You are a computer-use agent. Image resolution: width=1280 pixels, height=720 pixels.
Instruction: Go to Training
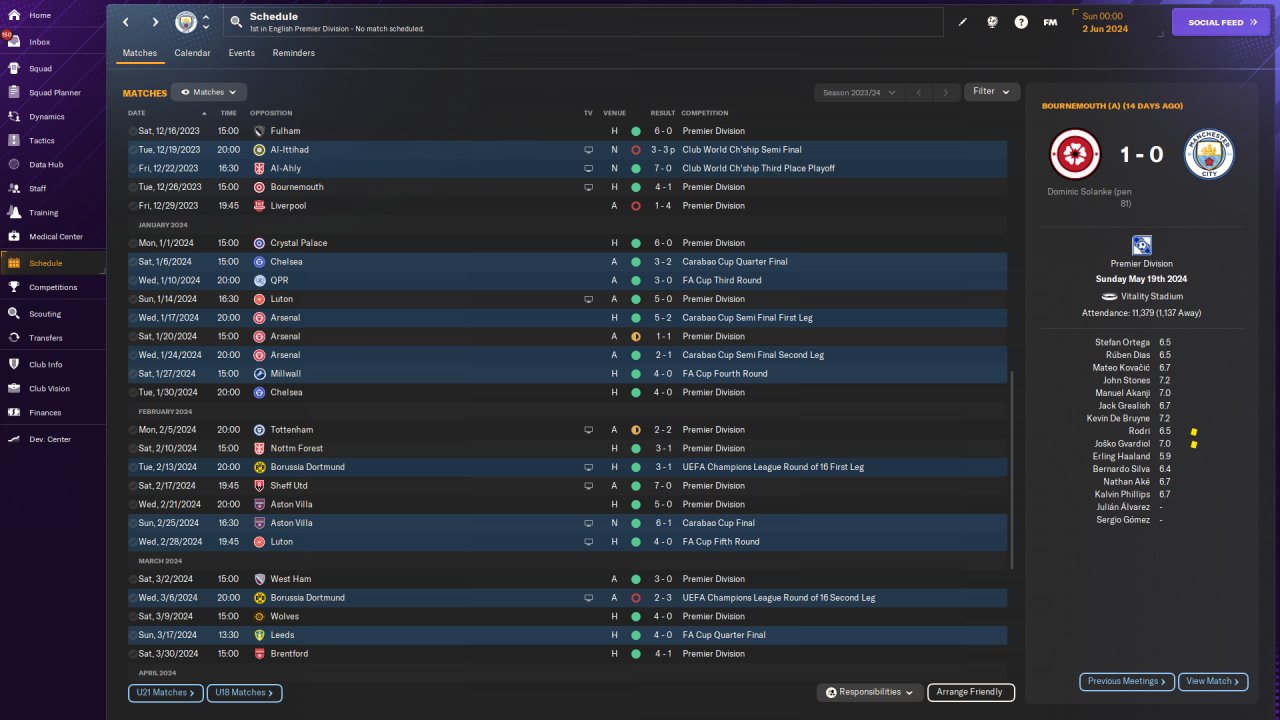point(44,213)
